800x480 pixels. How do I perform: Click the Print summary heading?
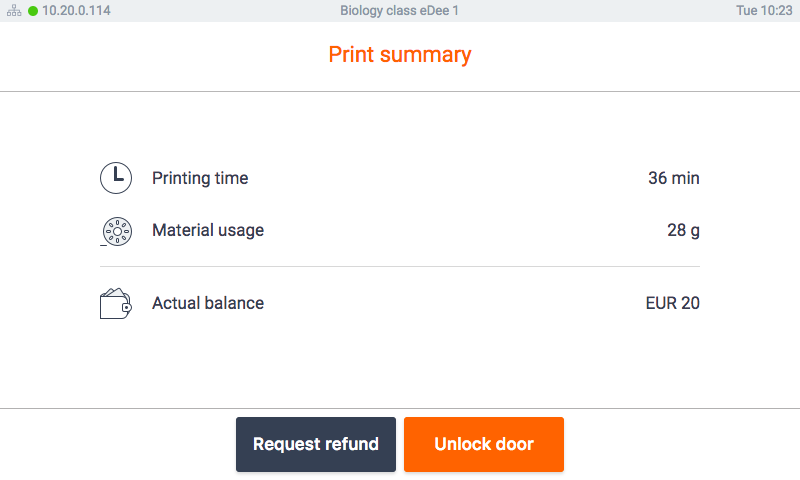click(x=400, y=54)
